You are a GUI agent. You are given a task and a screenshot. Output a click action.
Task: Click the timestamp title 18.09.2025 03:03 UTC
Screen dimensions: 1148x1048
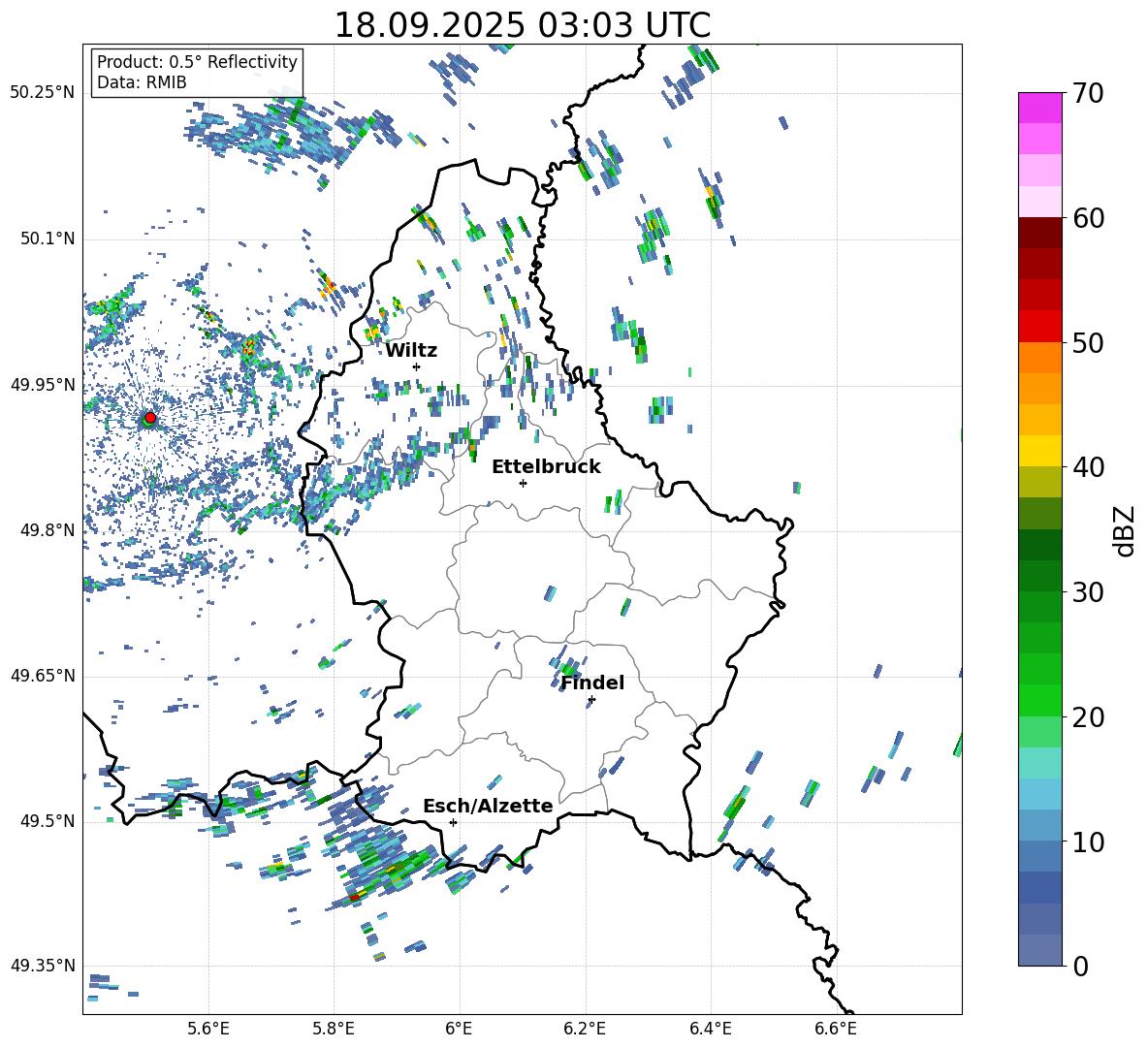pyautogui.click(x=522, y=25)
